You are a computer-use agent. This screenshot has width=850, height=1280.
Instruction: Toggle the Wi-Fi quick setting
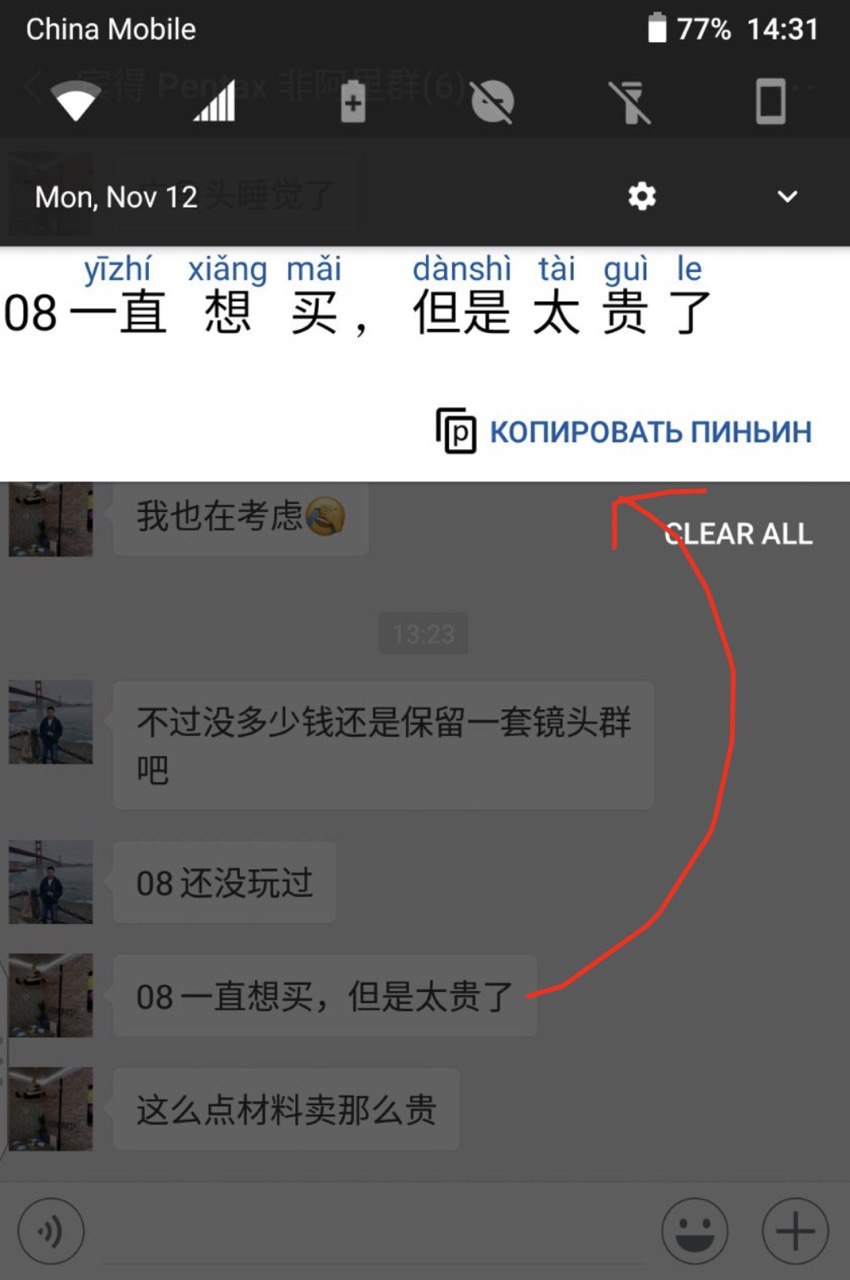click(x=77, y=101)
